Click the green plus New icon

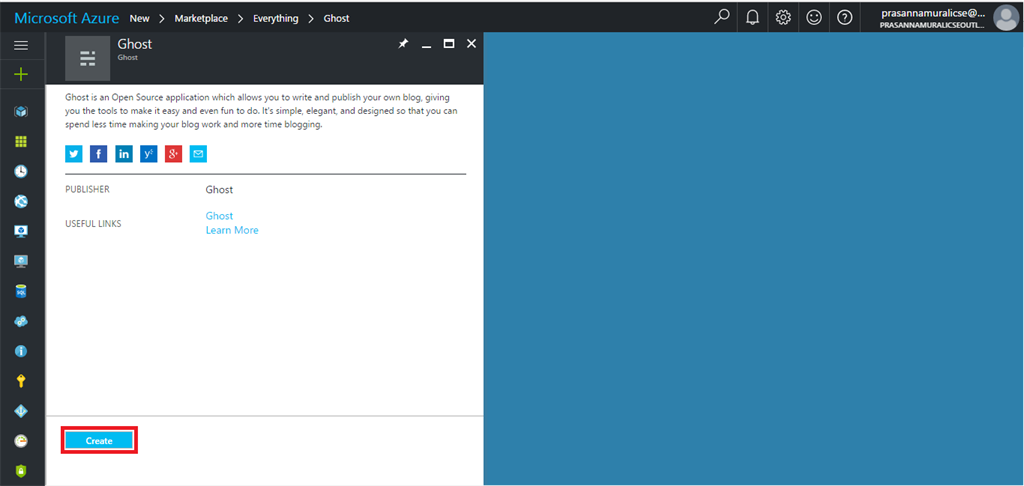coord(21,74)
